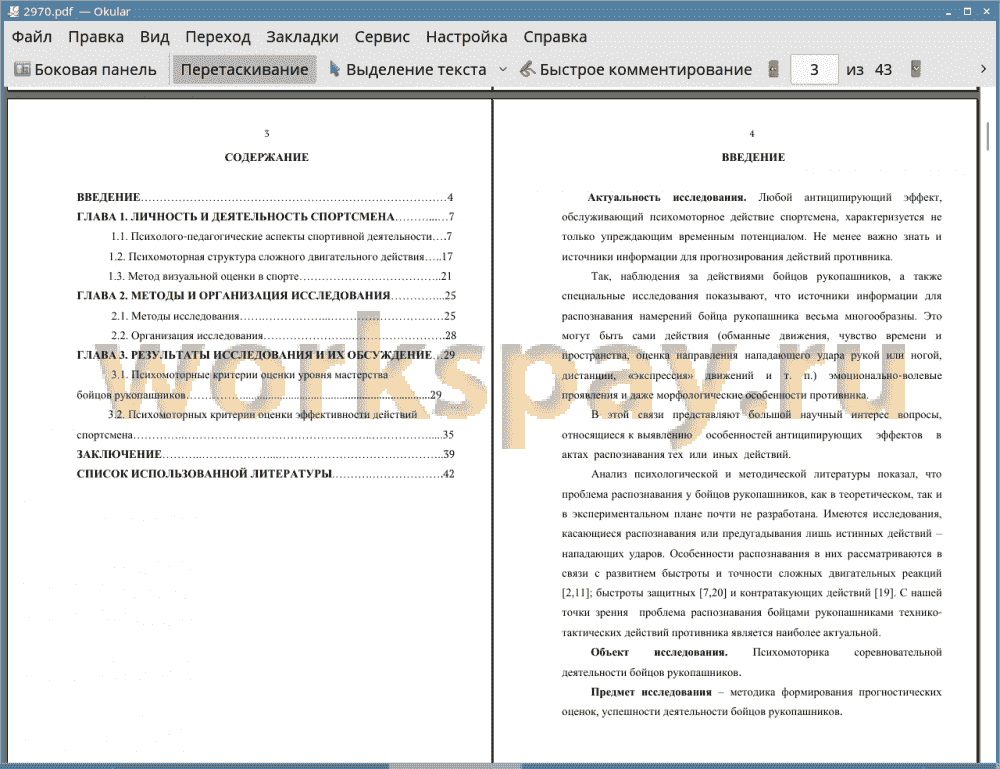Click ЗАКЛЮЧЕНИЕ entry in contents

click(265, 455)
